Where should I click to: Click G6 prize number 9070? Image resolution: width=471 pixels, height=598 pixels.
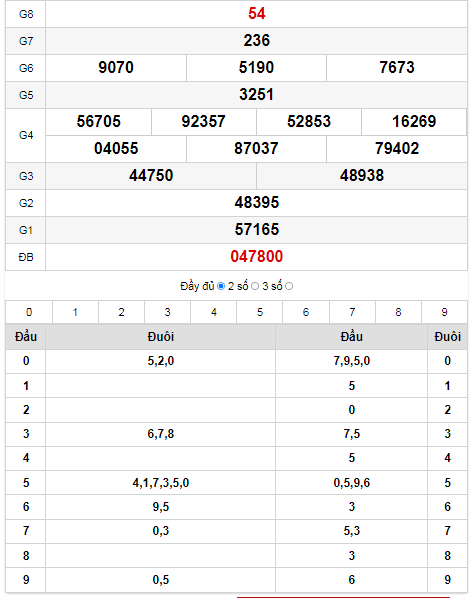116,68
